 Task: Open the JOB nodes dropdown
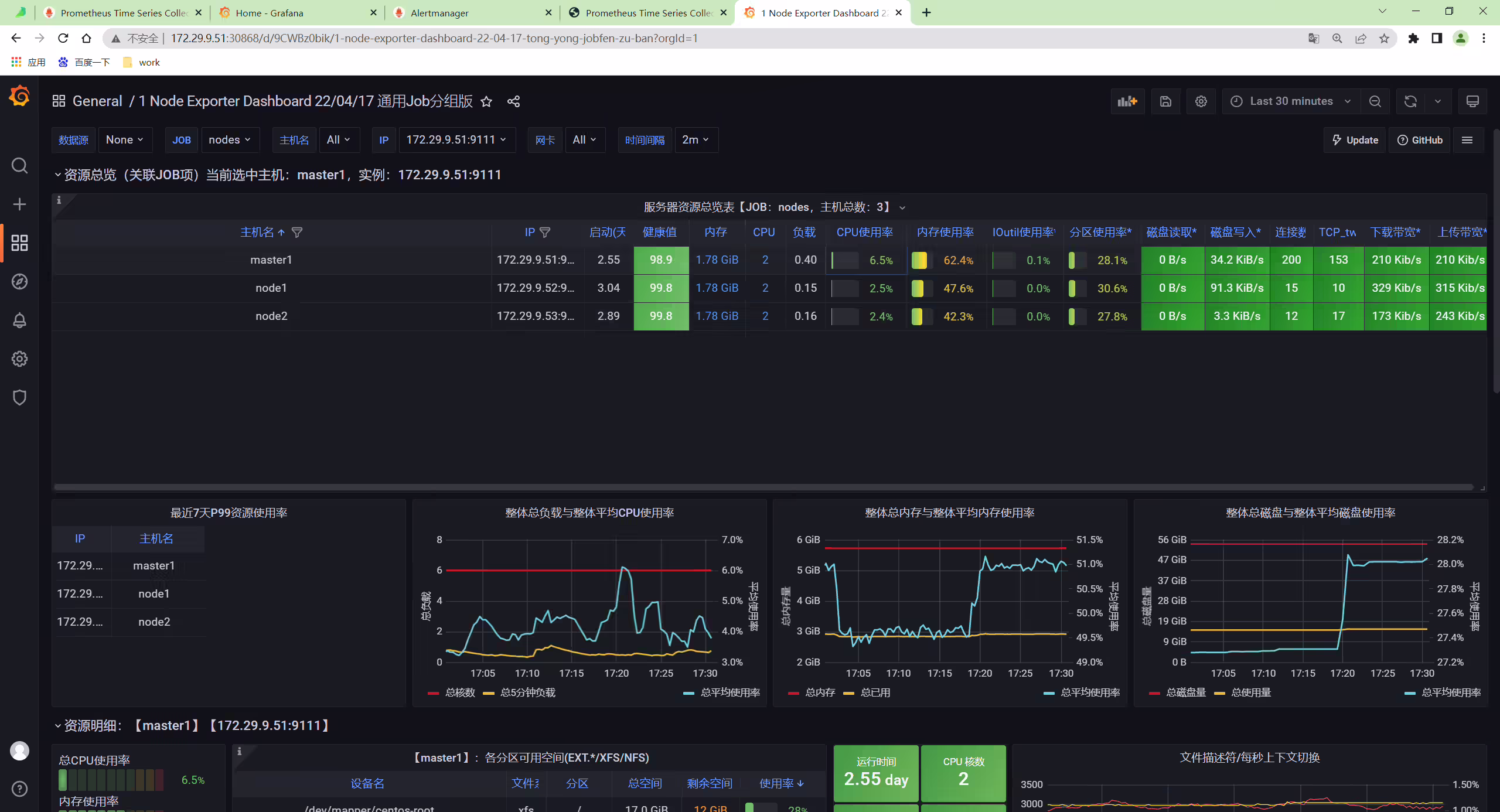click(230, 140)
